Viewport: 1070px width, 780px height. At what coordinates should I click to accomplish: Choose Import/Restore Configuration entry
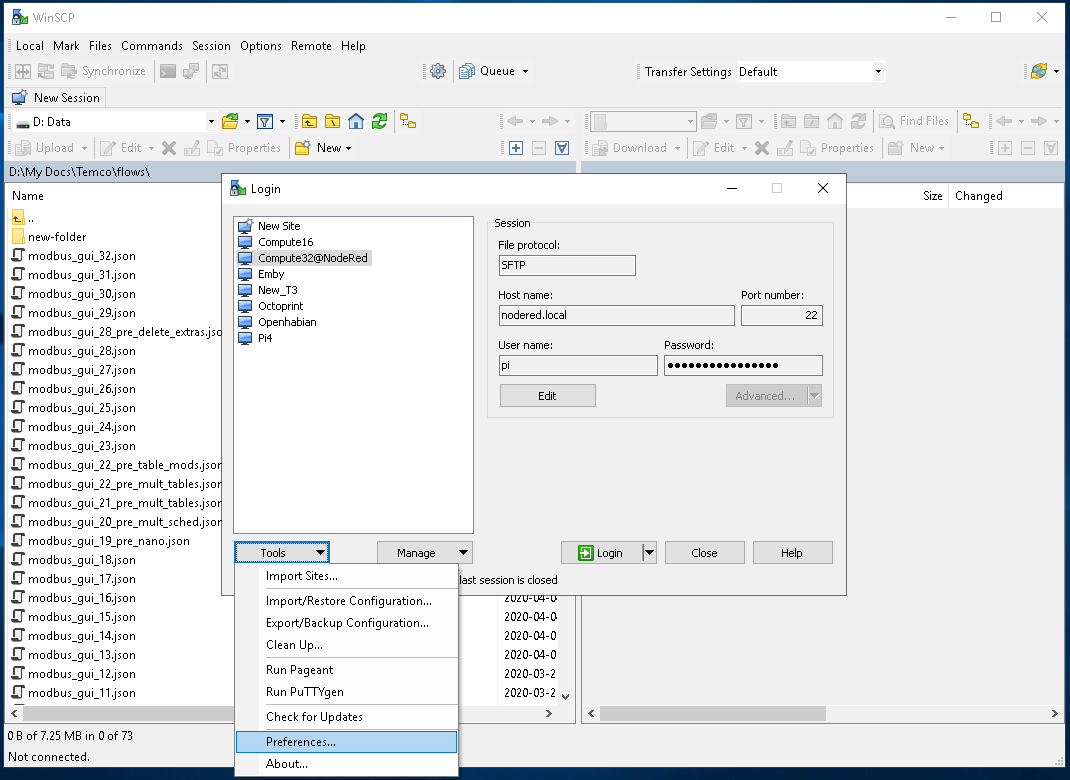click(346, 601)
